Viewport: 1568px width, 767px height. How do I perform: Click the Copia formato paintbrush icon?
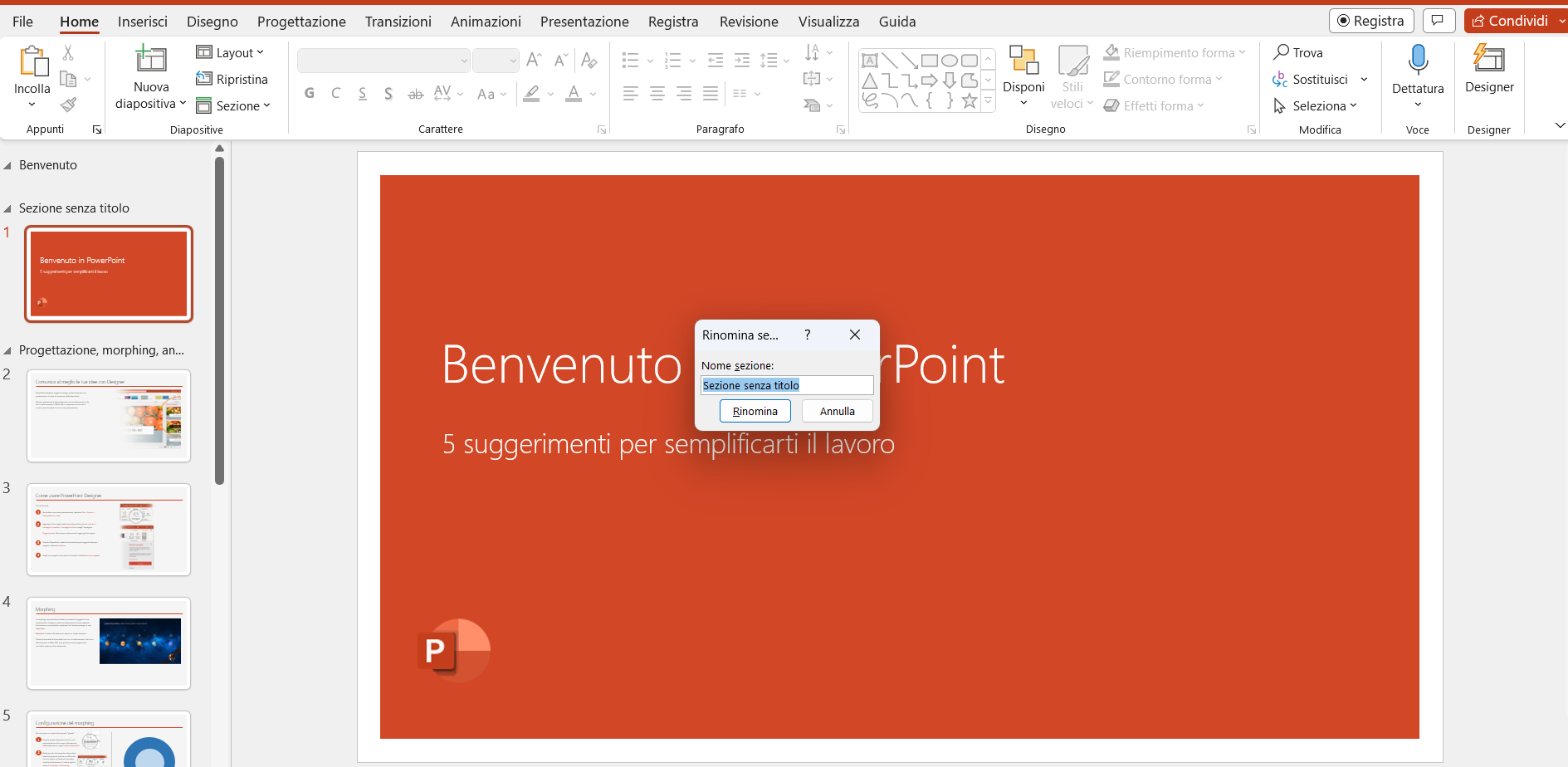[x=68, y=105]
